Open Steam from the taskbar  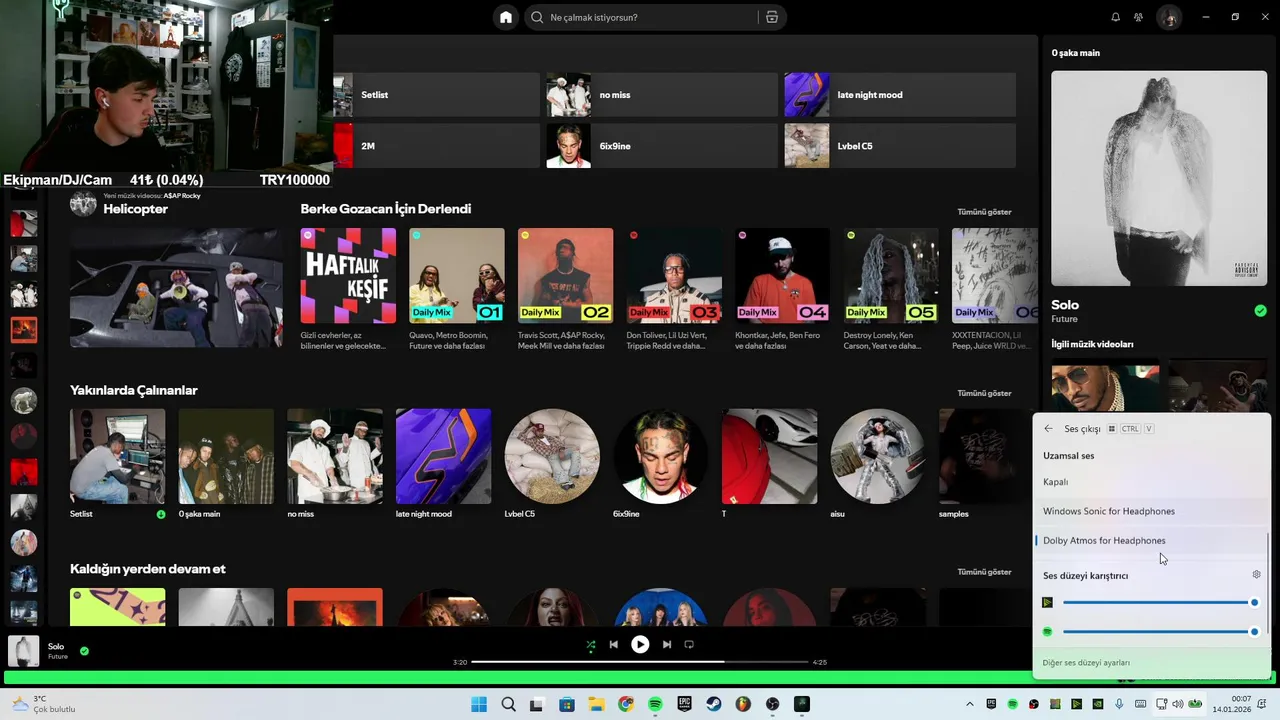(x=714, y=704)
